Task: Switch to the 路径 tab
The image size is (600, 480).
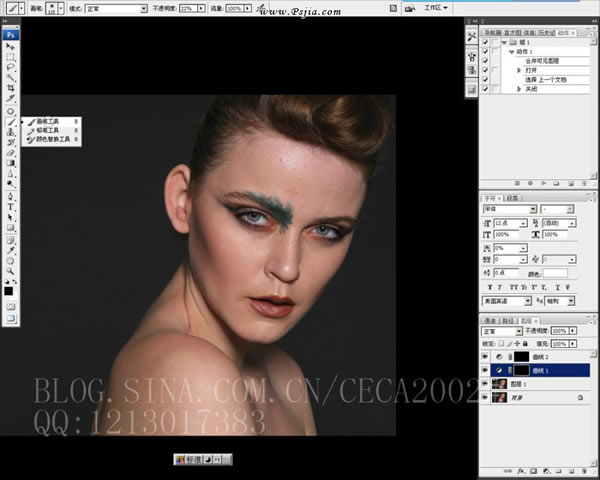Action: point(508,320)
